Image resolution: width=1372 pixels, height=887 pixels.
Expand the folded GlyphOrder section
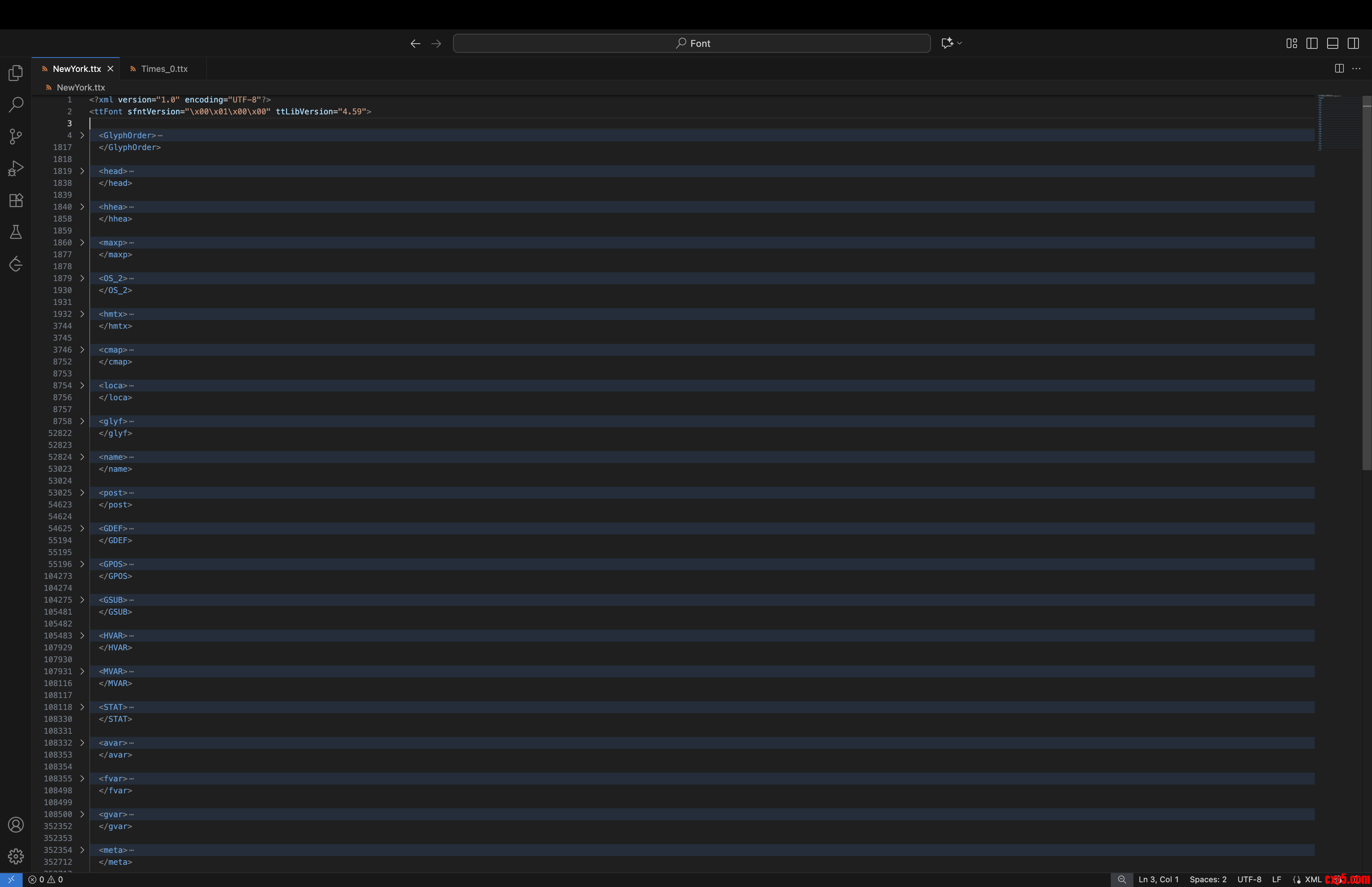tap(82, 135)
